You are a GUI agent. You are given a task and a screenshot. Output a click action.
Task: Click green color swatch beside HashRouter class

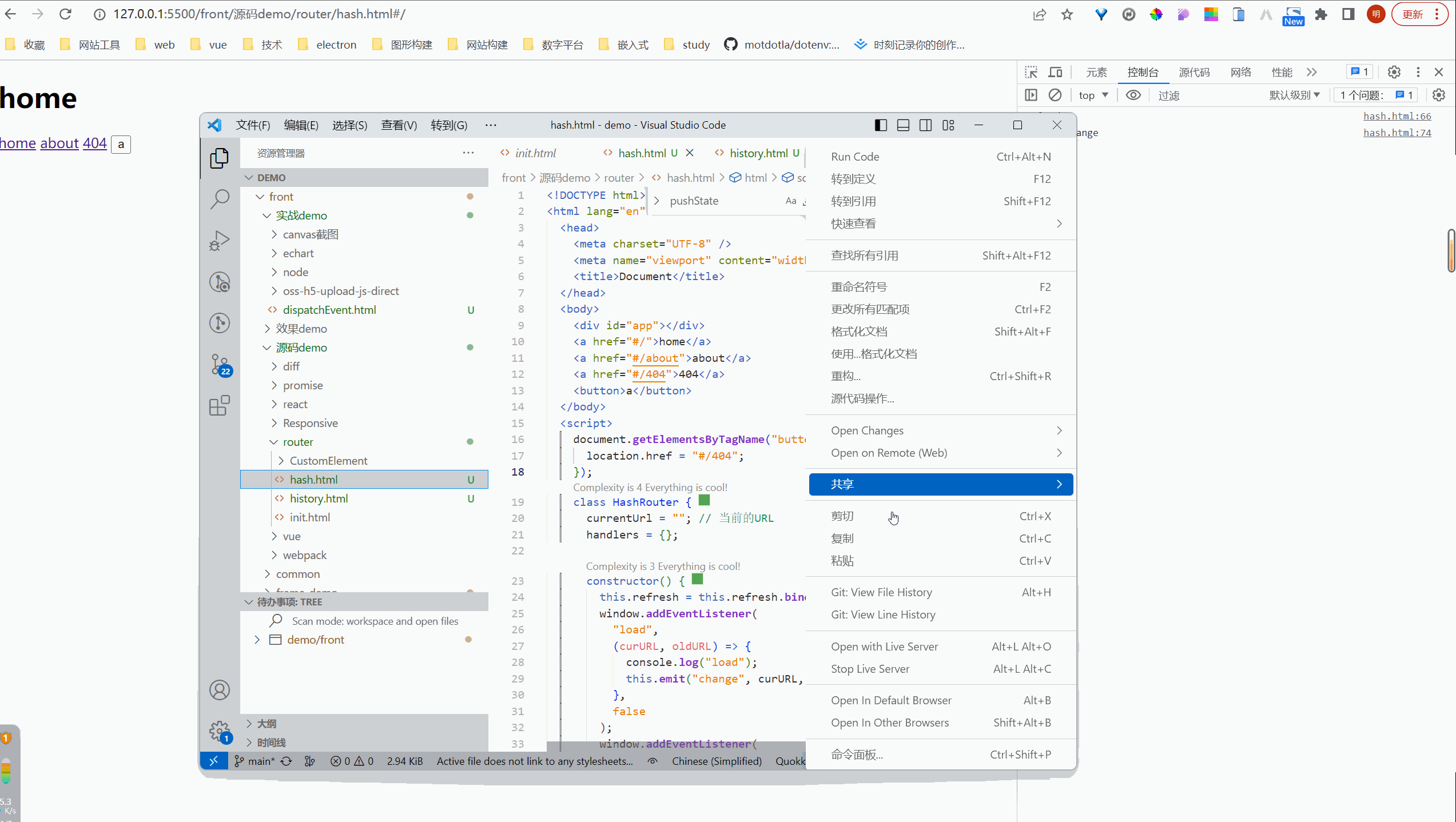[x=705, y=501]
